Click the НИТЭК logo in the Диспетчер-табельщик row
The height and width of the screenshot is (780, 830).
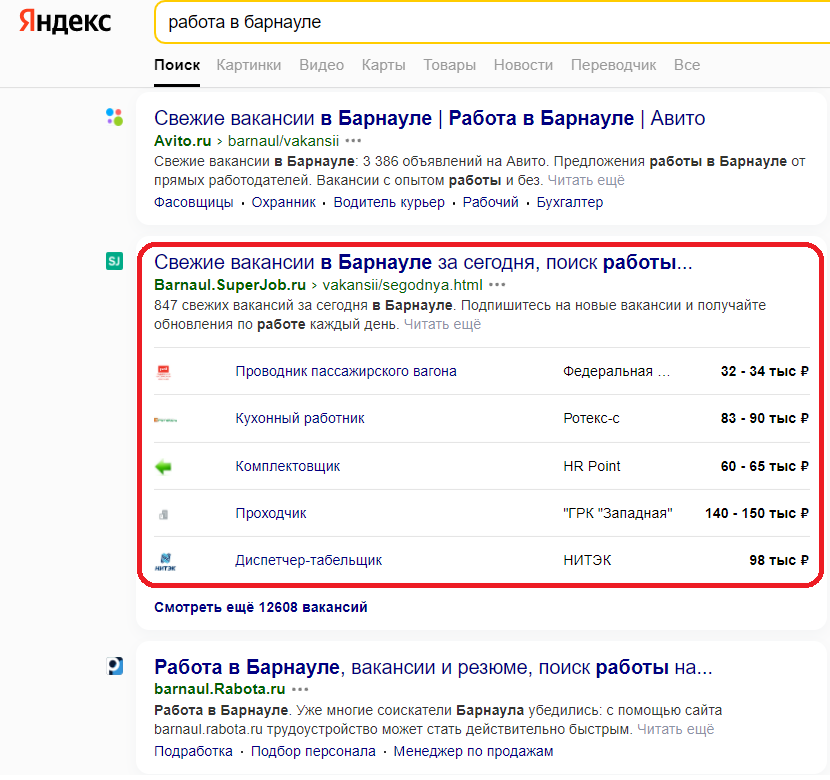click(165, 561)
